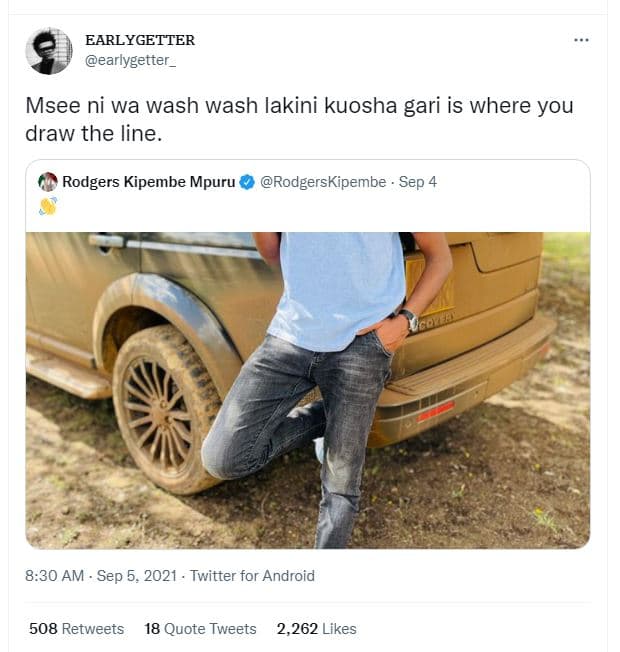Open the tweet's more options menu
Viewport: 620px width, 652px height.
(x=581, y=40)
